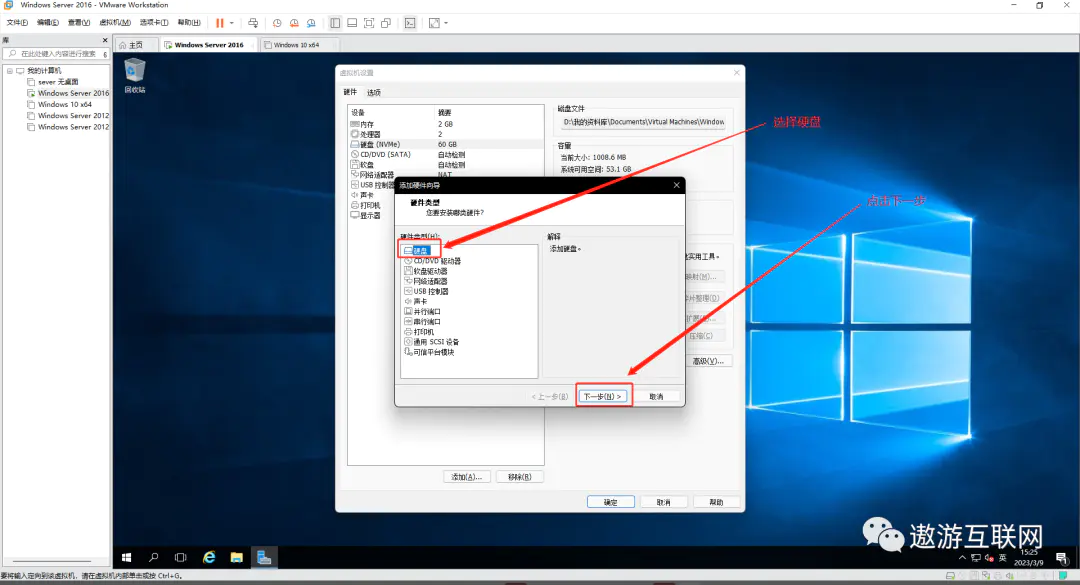Viewport: 1080px width, 585px height.
Task: Open File Explorer in the guest taskbar
Action: (x=237, y=557)
